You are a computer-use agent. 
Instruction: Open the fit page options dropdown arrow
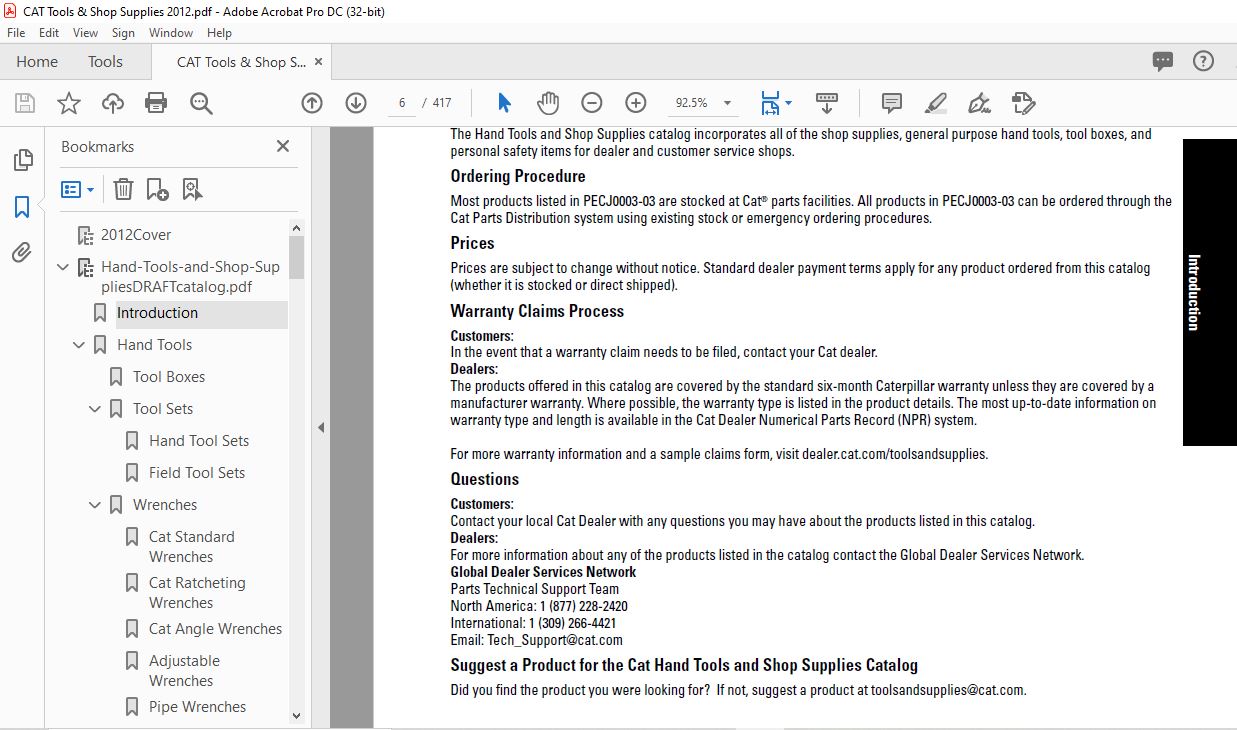click(788, 103)
